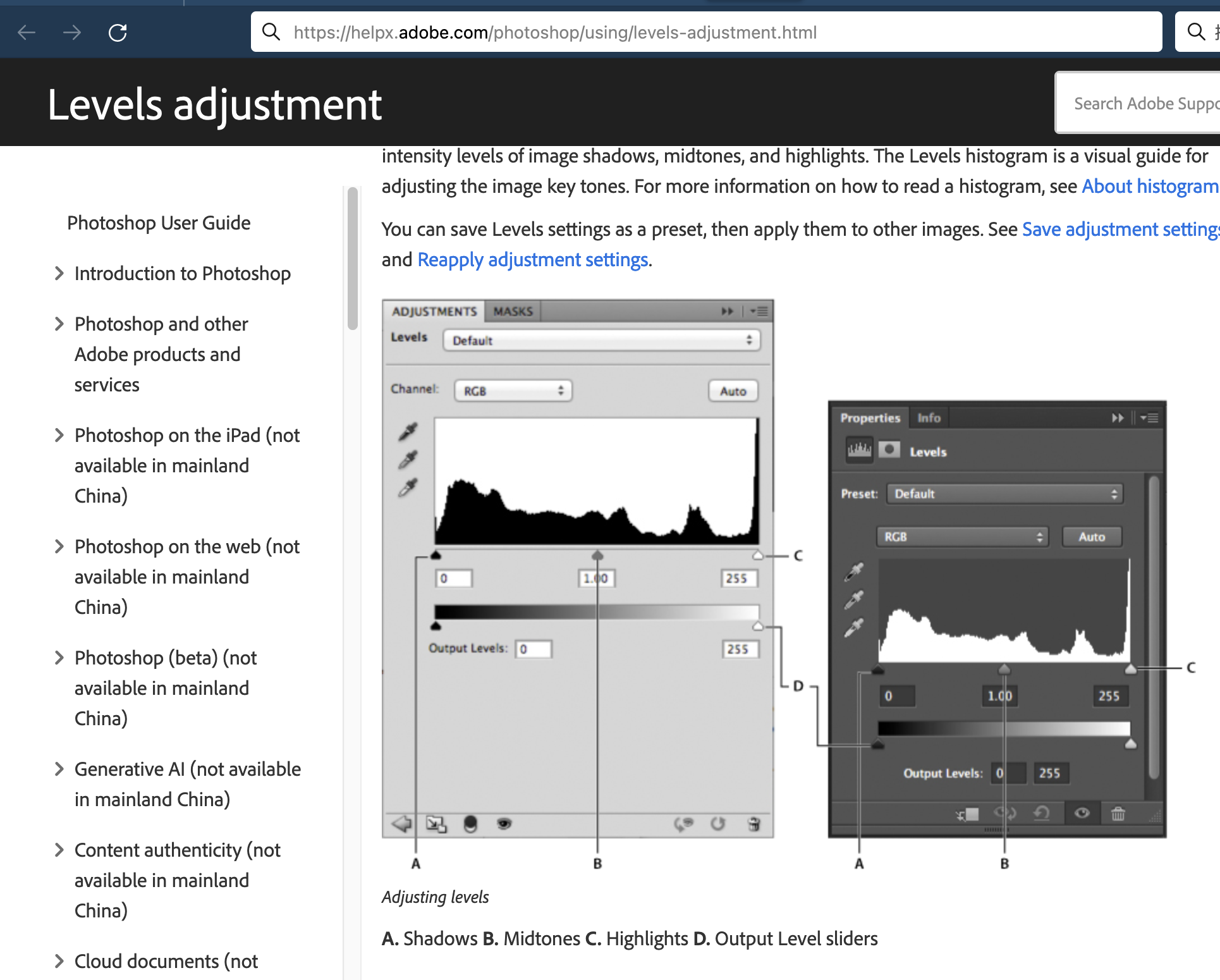Open Photoshop User Guide in sidebar
The width and height of the screenshot is (1220, 980).
[159, 223]
